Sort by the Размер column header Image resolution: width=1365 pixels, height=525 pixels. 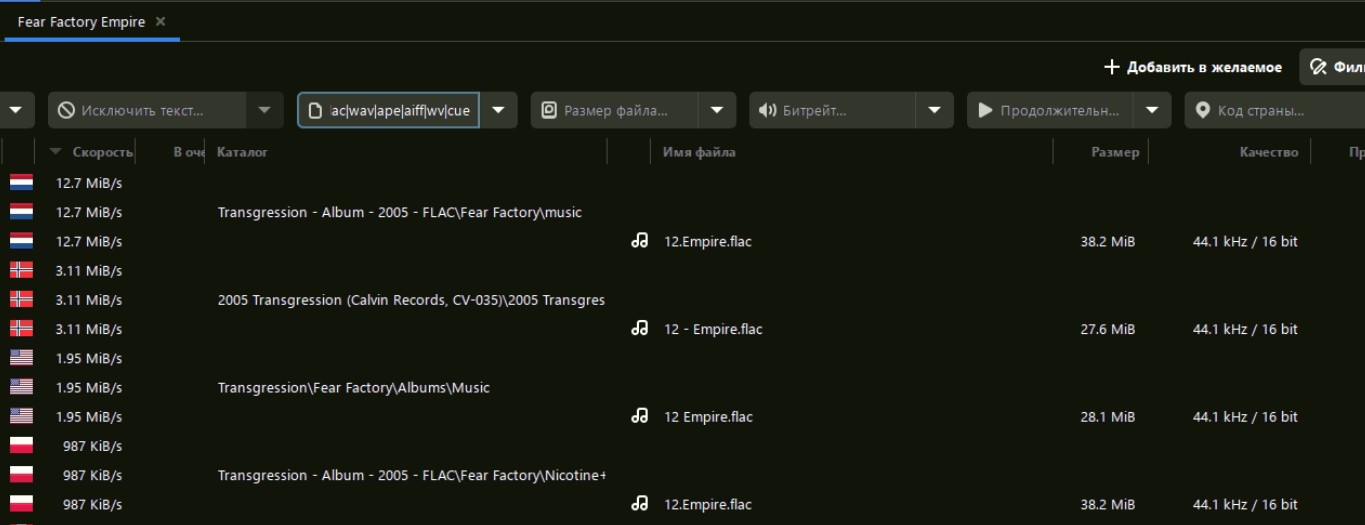tap(1114, 152)
